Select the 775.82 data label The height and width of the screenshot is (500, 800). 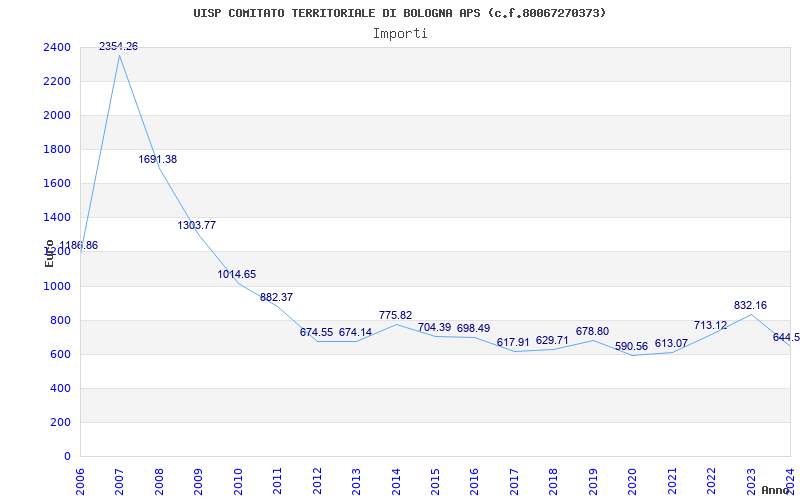pyautogui.click(x=395, y=315)
